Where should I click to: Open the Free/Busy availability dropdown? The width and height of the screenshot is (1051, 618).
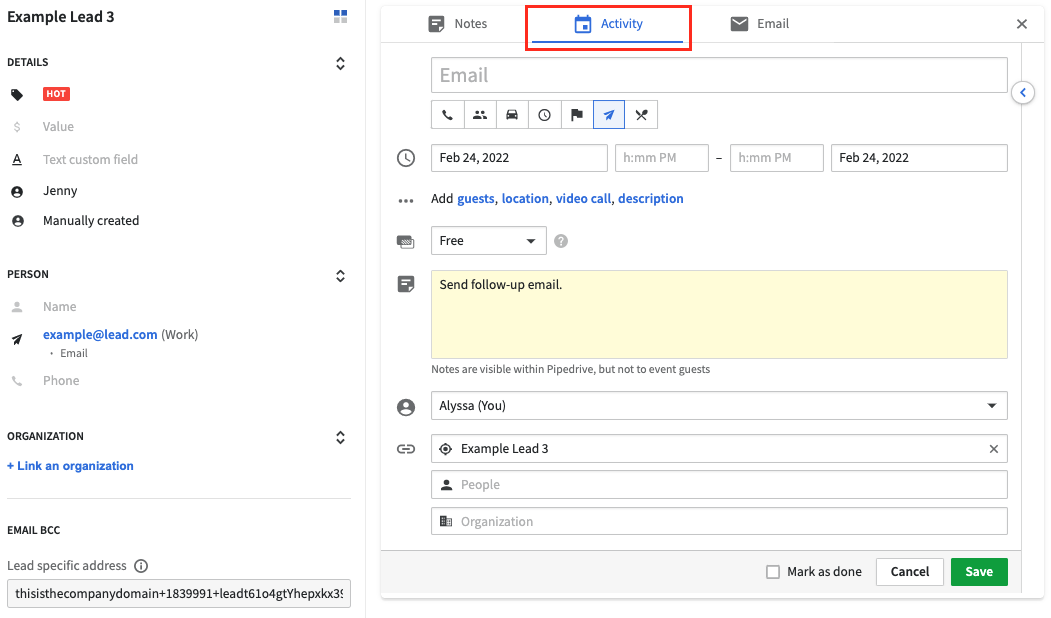489,241
